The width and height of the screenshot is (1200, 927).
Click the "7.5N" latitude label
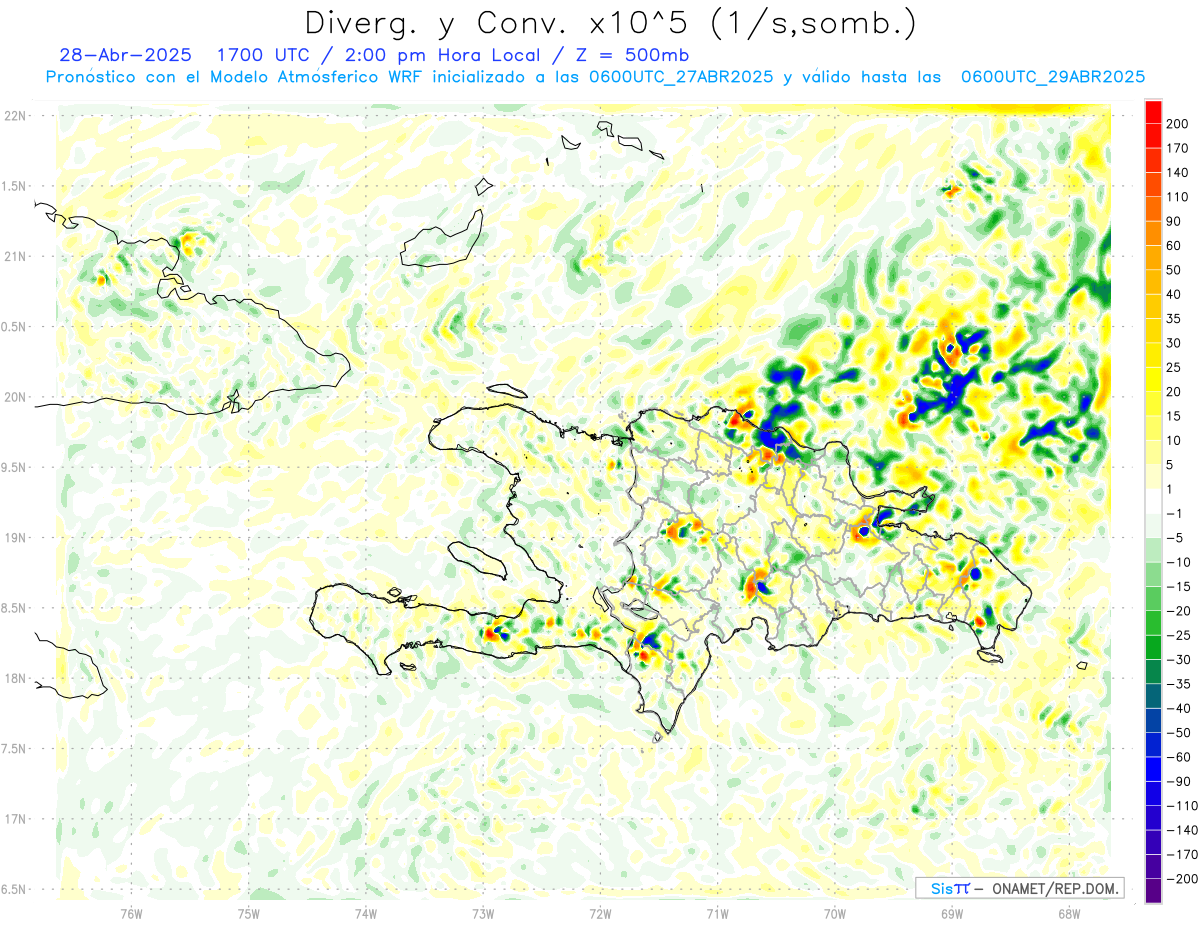click(x=15, y=748)
